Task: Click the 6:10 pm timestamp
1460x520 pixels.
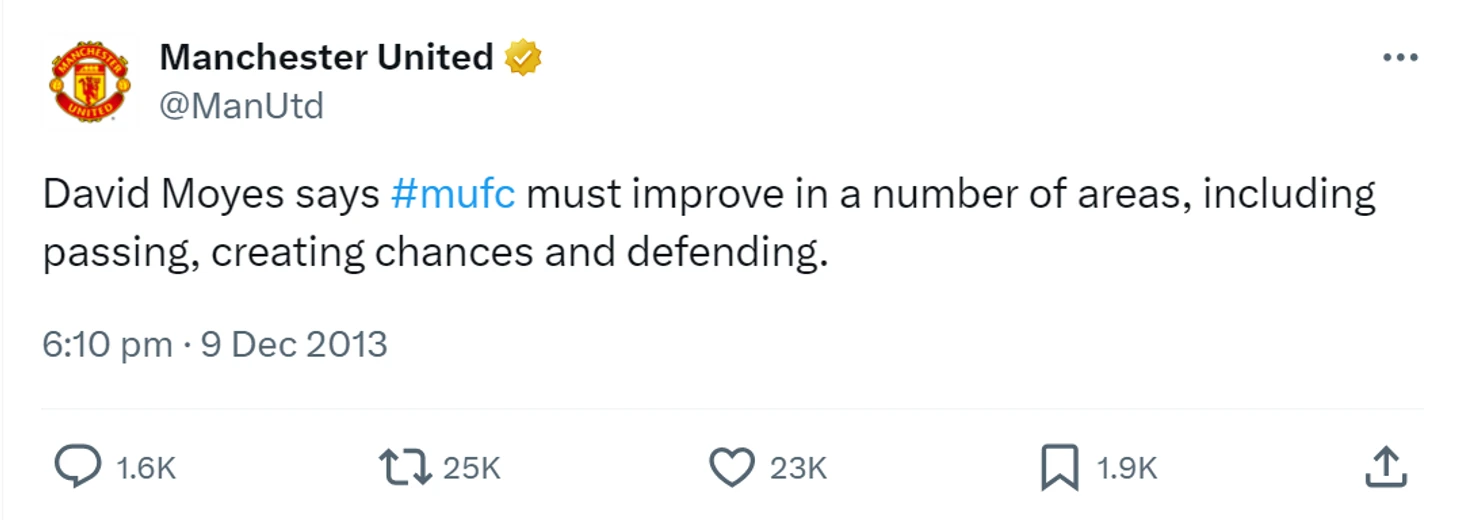Action: point(107,345)
